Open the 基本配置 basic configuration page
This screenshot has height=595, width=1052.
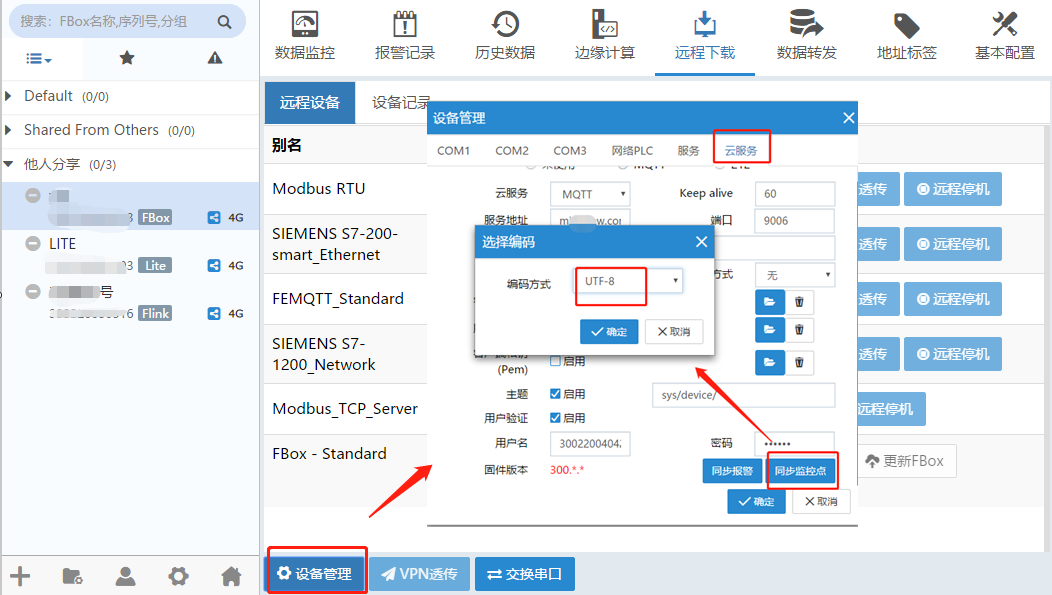tap(1005, 37)
